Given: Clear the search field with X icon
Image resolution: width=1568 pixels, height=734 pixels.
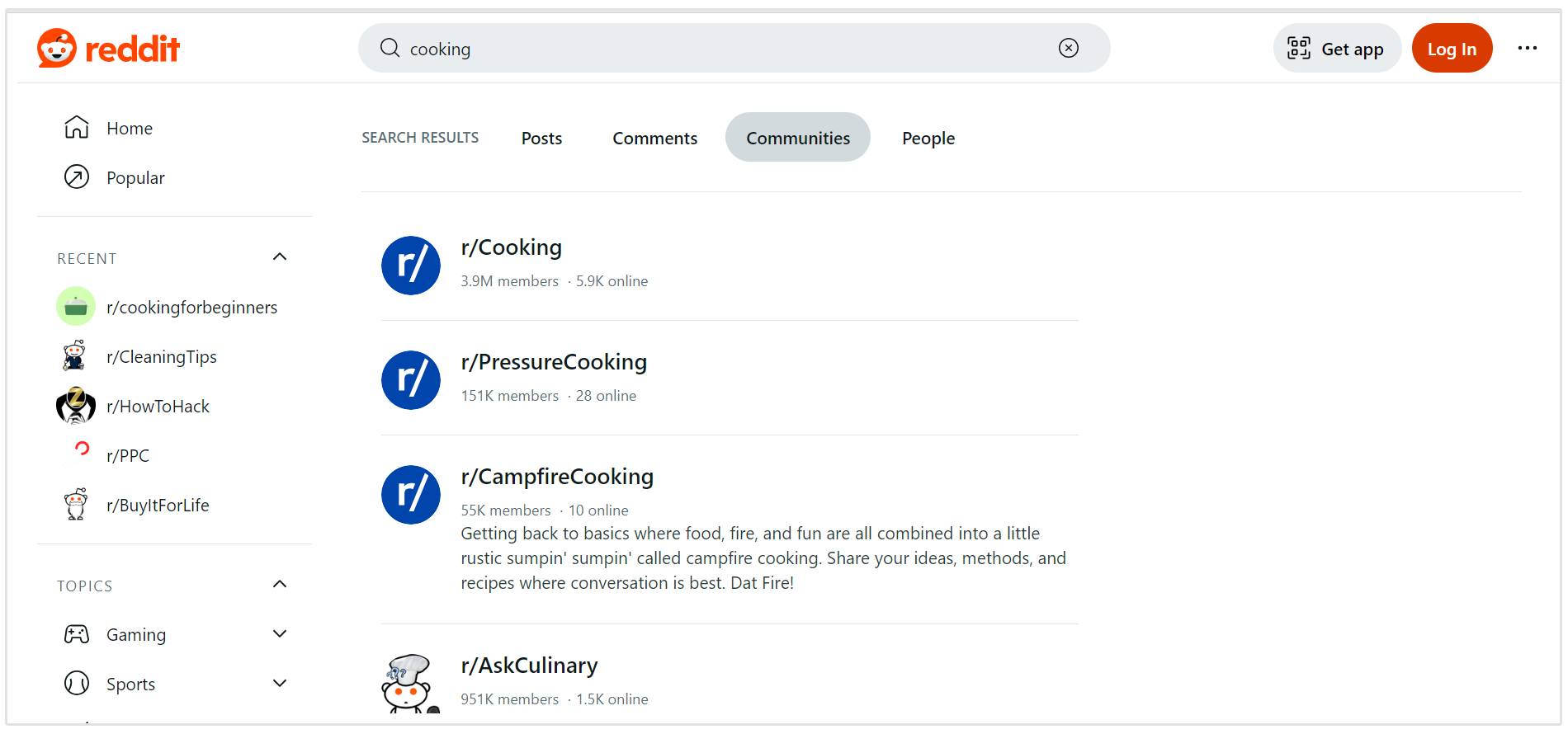Looking at the screenshot, I should tap(1068, 49).
